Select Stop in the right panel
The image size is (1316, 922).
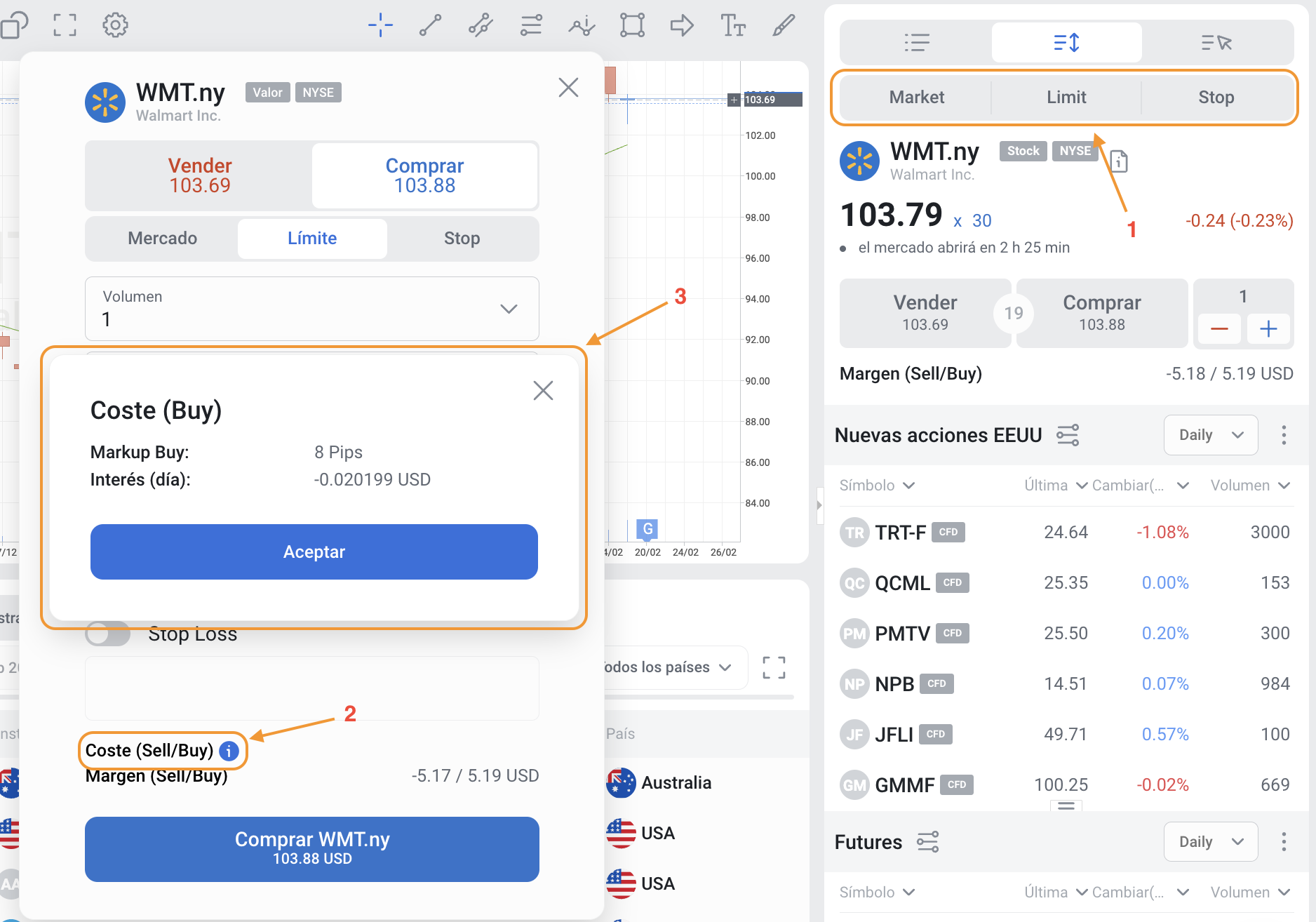[1216, 98]
